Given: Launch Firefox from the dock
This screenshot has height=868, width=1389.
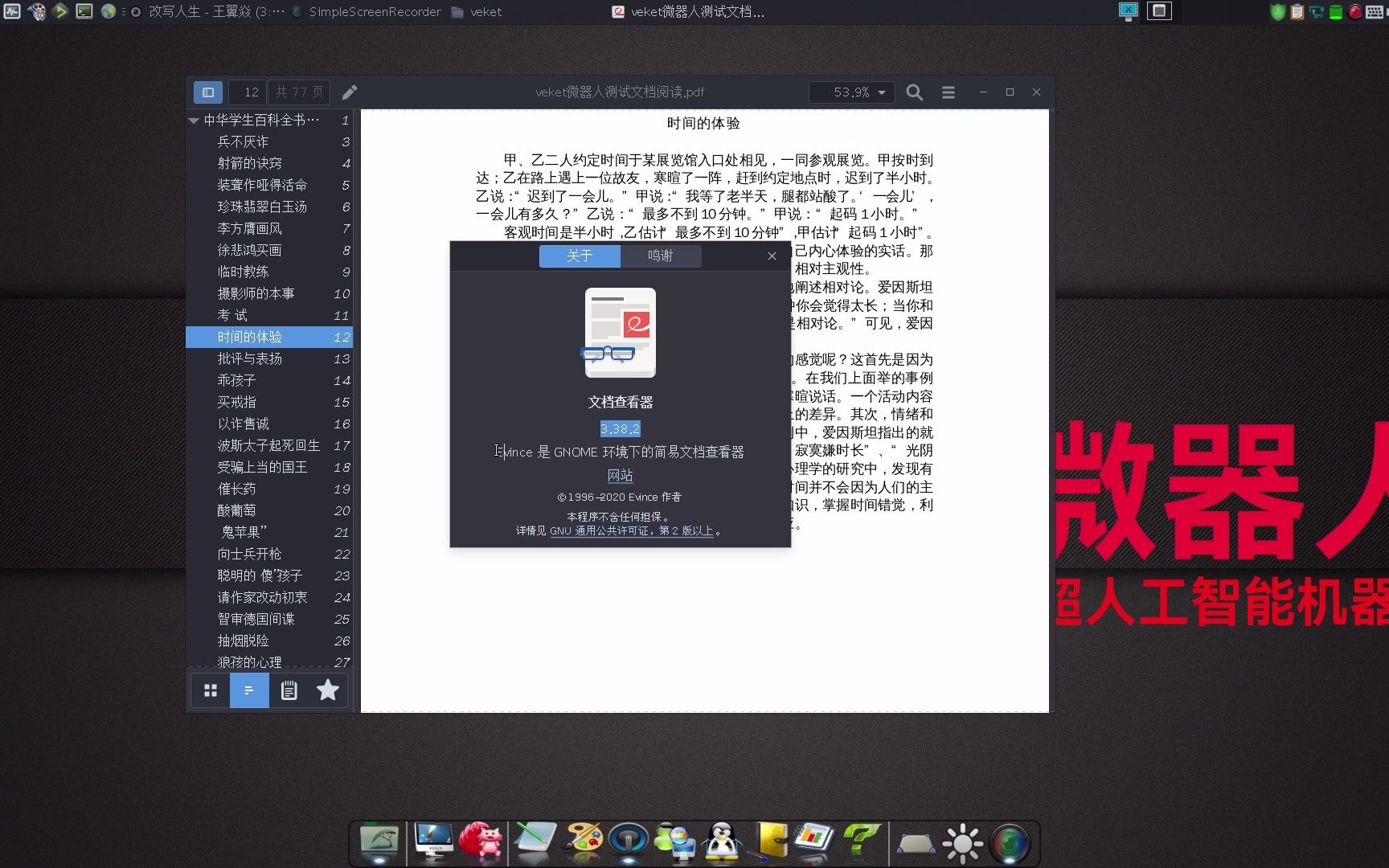Looking at the screenshot, I should coord(481,841).
